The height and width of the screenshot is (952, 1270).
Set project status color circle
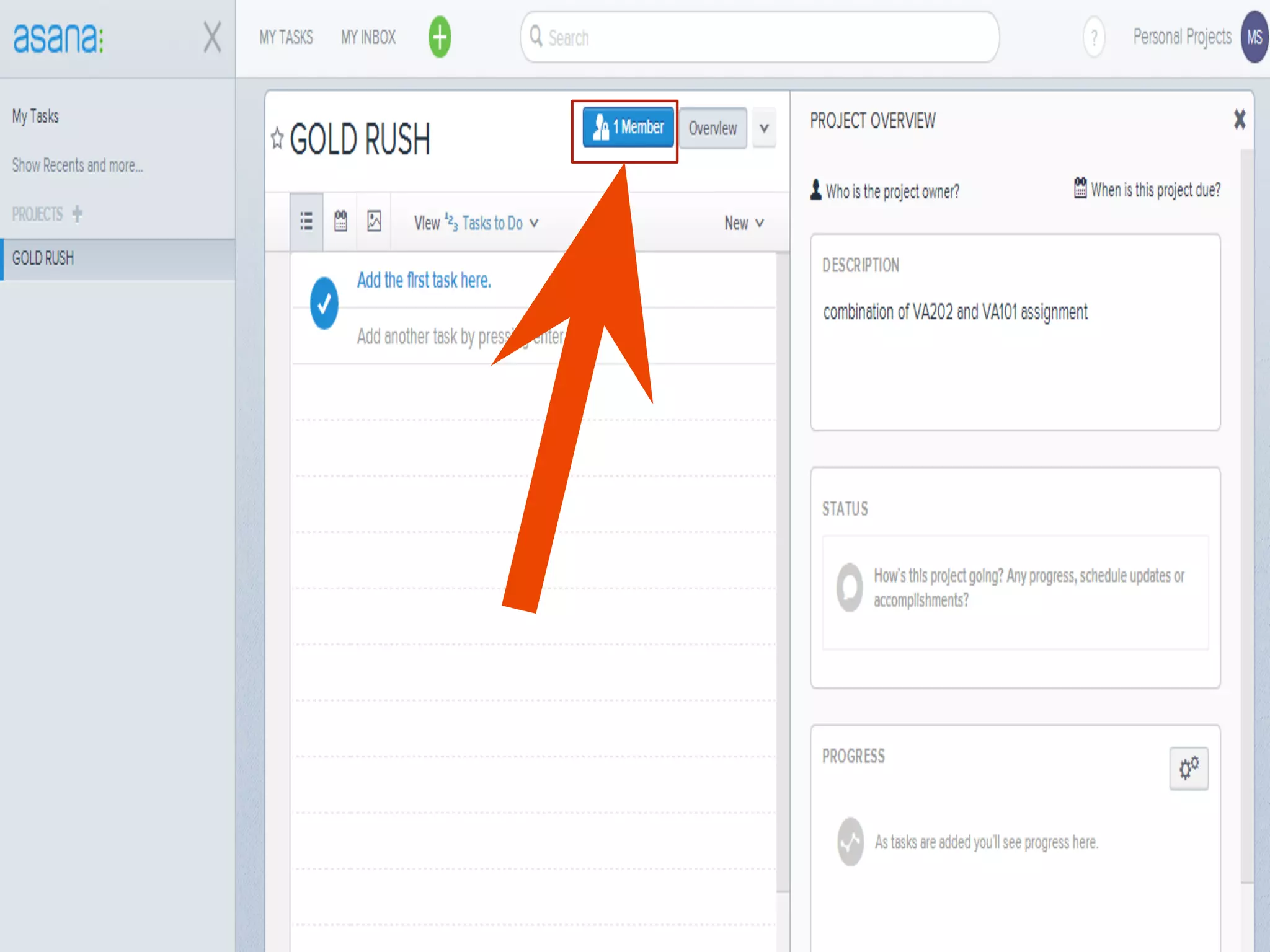coord(850,587)
